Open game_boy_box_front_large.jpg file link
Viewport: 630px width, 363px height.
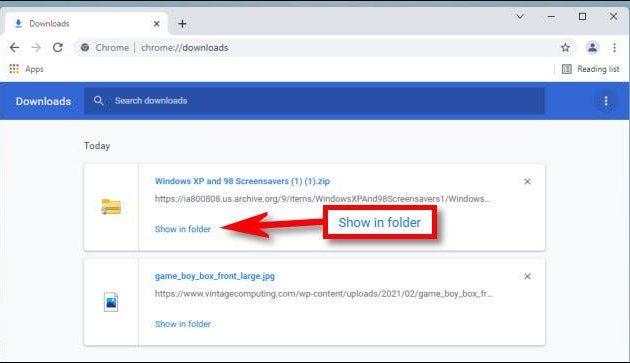click(x=215, y=276)
